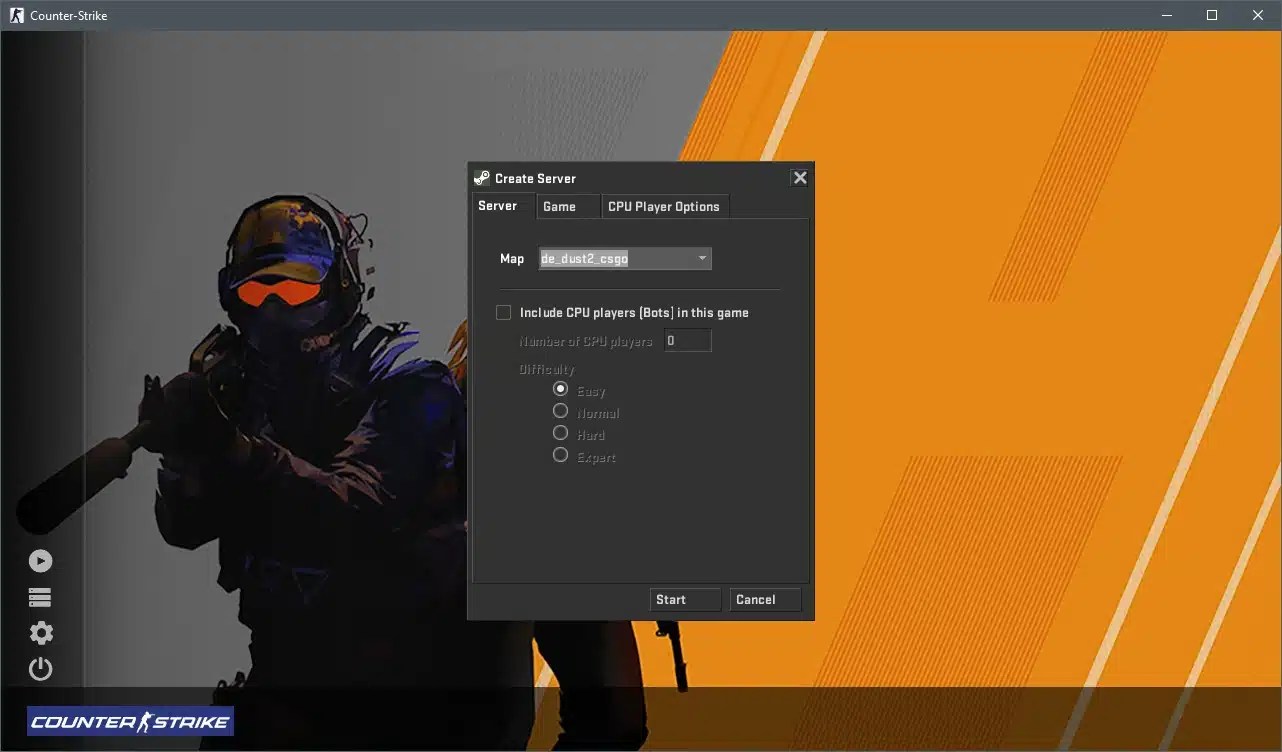Image resolution: width=1282 pixels, height=752 pixels.
Task: Open the CPU Player Options tab
Action: 664,206
